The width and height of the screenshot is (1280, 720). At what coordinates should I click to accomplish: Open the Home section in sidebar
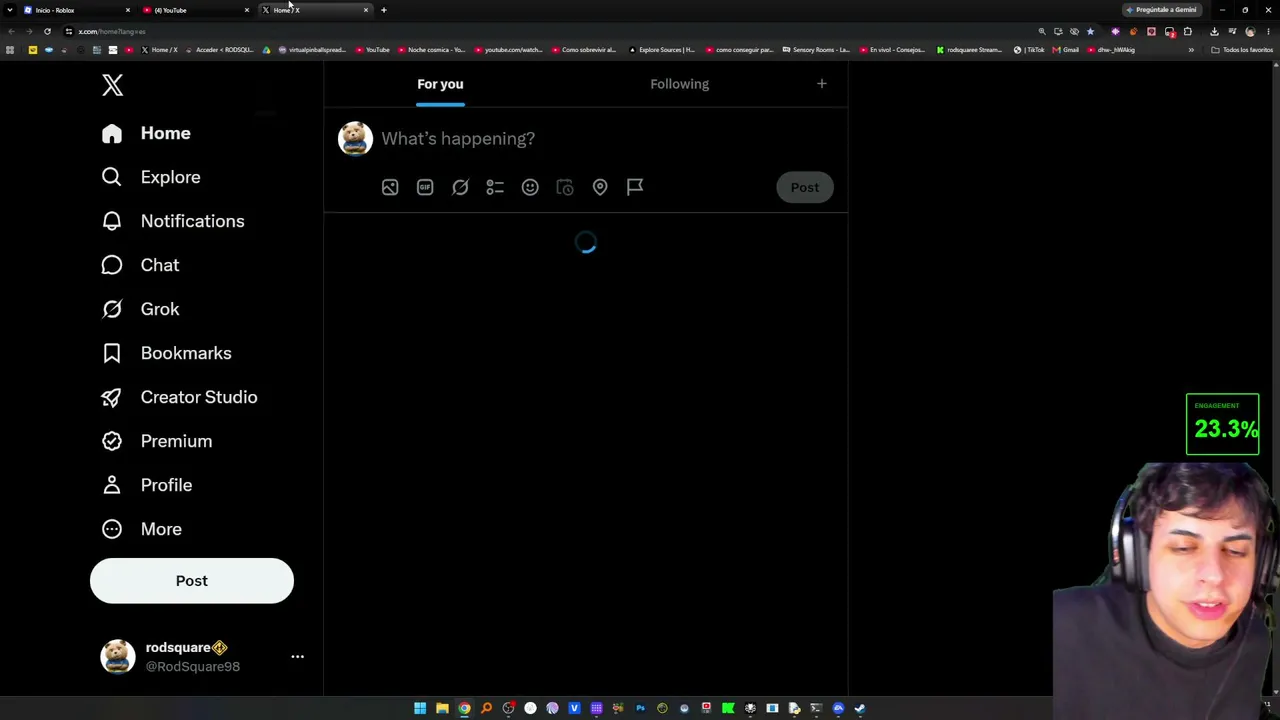(x=146, y=133)
